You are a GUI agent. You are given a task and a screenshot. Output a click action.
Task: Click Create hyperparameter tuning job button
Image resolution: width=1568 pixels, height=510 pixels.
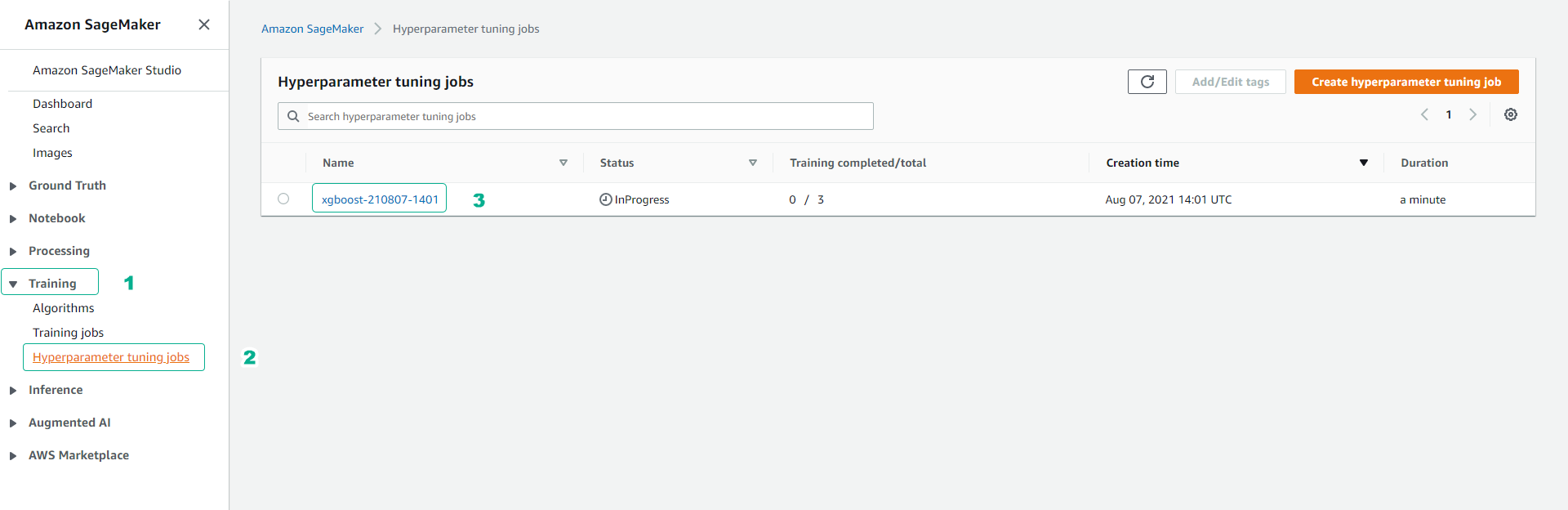(1406, 82)
